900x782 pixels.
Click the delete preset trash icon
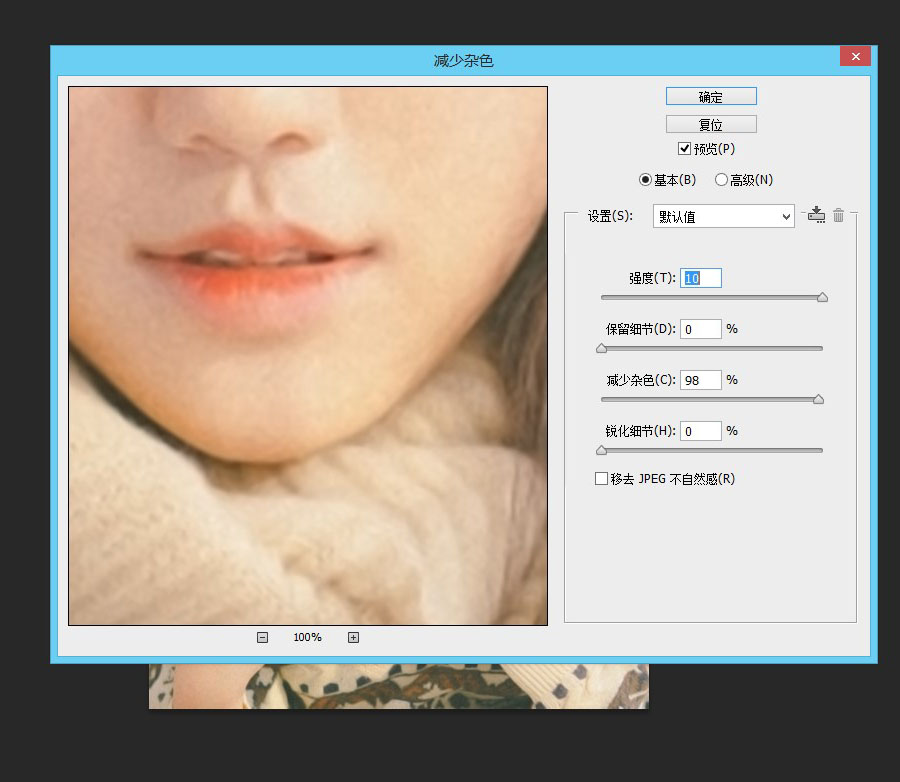tap(839, 215)
